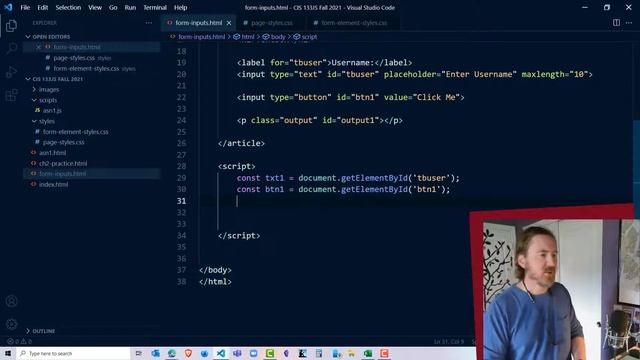Open the View menu
This screenshot has height=360, width=640.
(95, 7)
